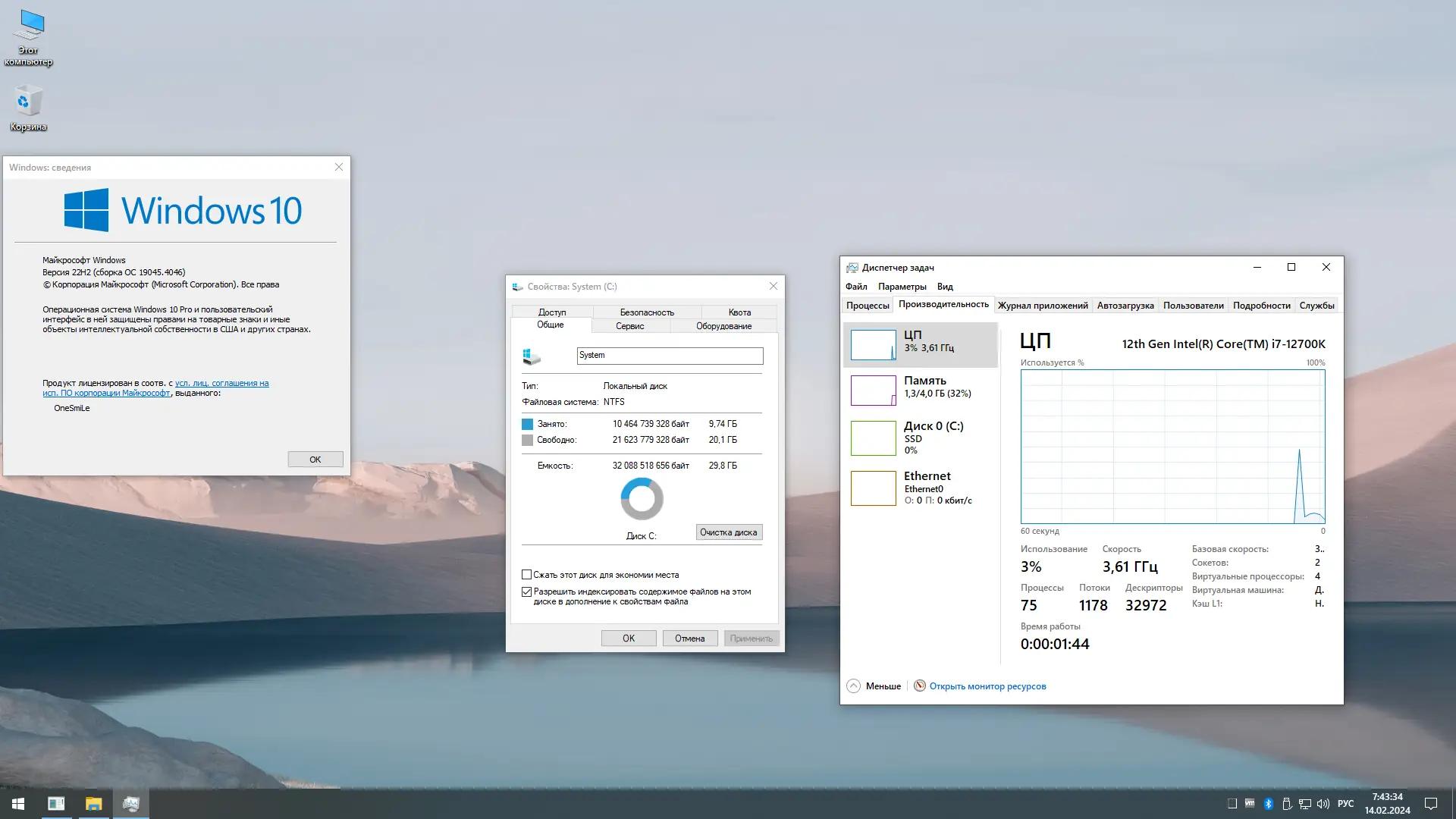Open the Quota tab in properties

[x=739, y=312]
